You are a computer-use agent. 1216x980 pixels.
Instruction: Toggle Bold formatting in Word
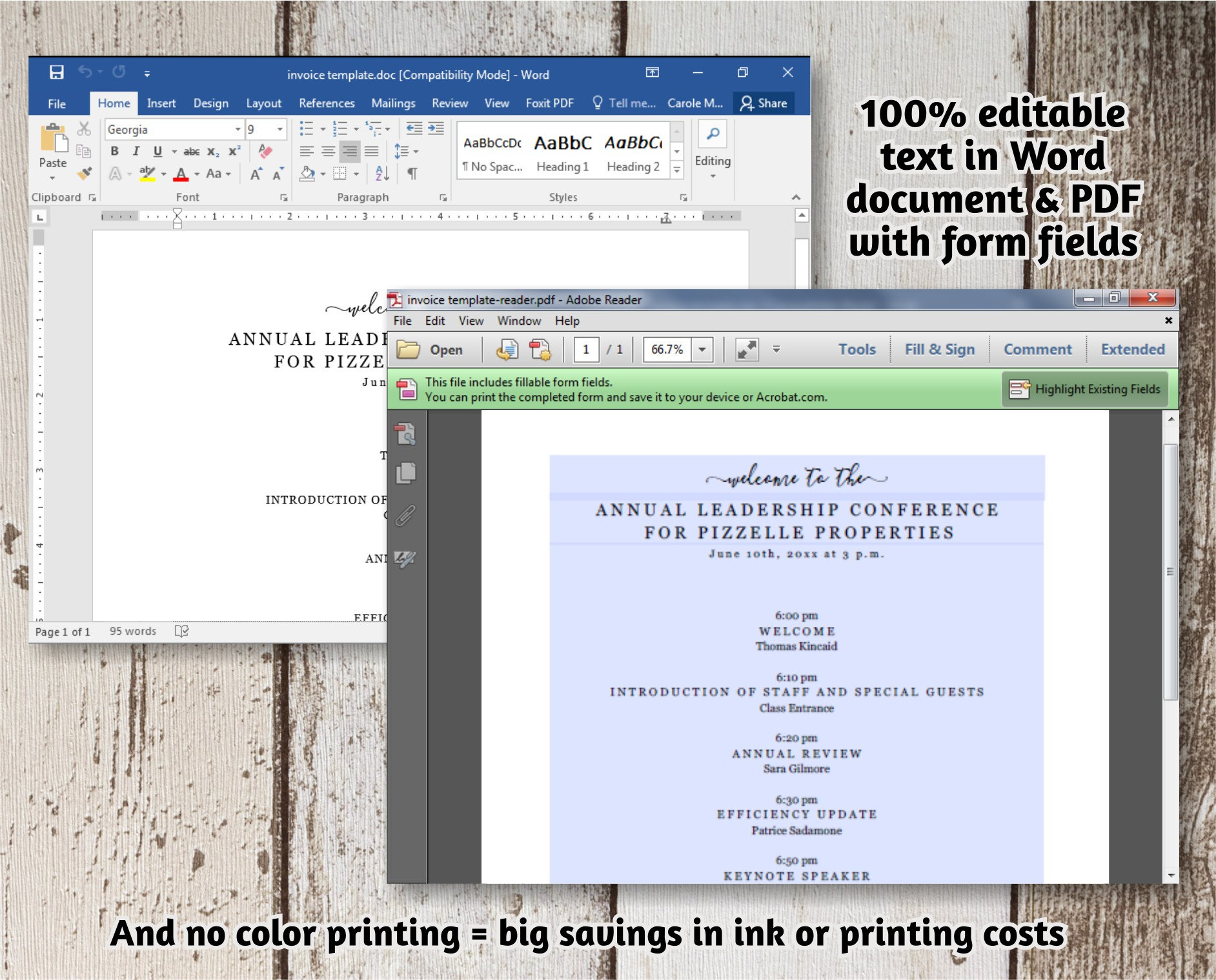115,151
